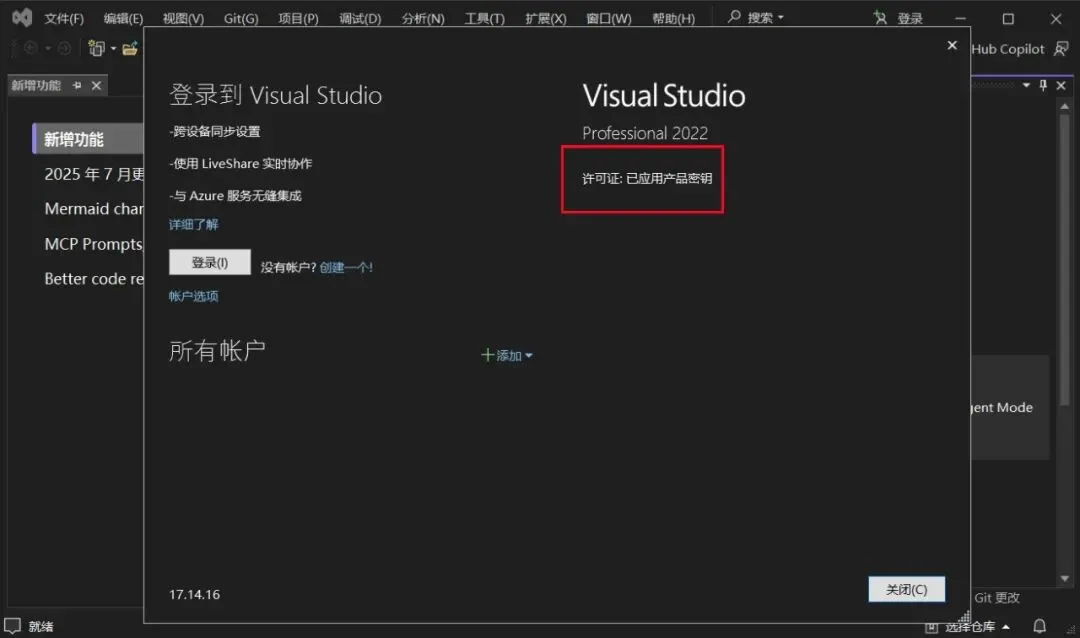Expand the 选择仓库 status bar dropdown
Screen dimensions: 1080x638
click(x=977, y=626)
